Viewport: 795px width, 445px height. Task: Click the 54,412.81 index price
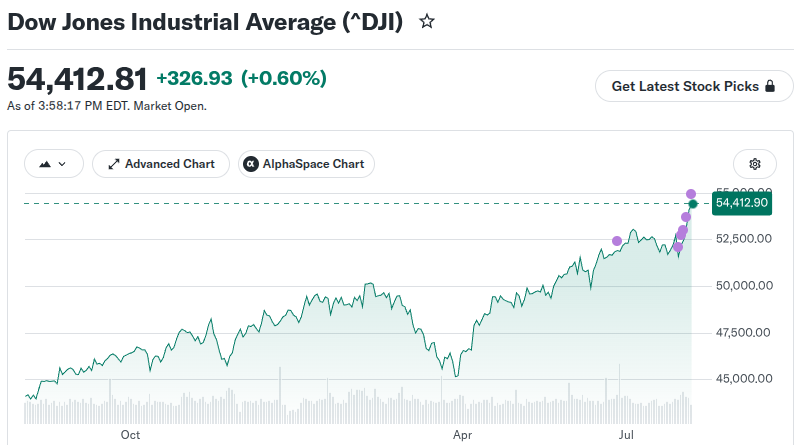77,79
